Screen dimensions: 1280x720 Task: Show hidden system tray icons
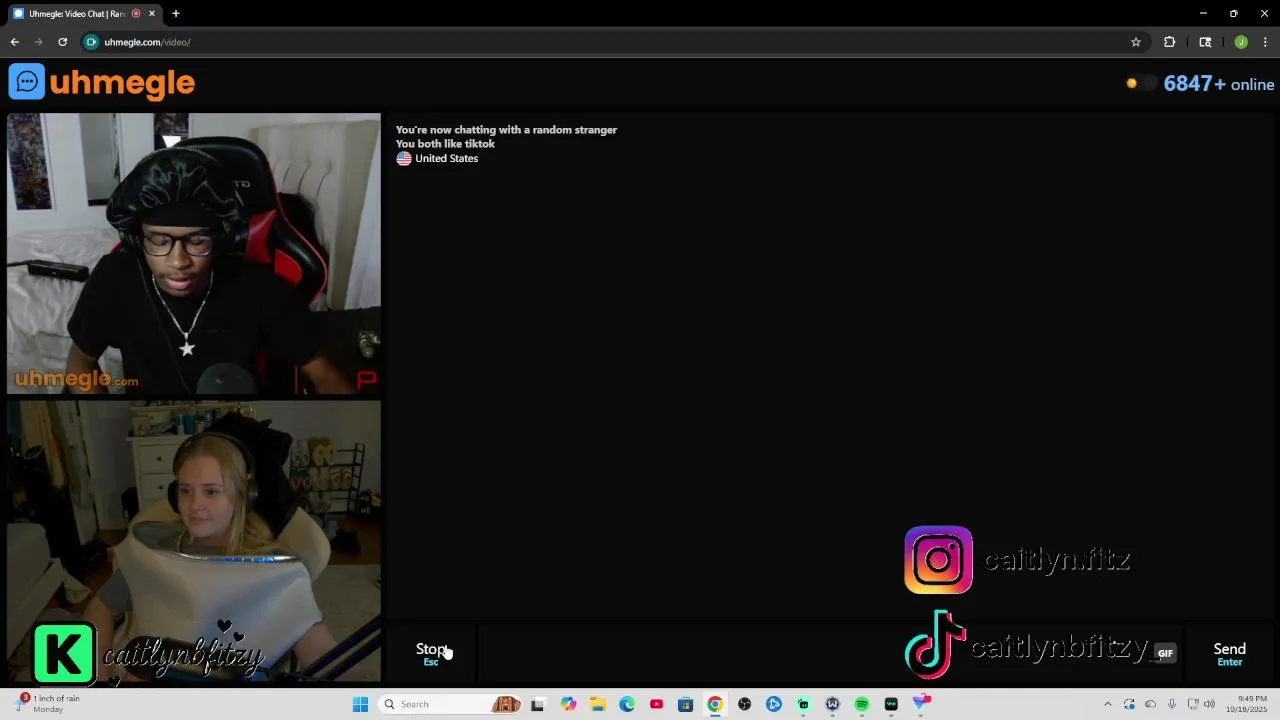point(1107,704)
